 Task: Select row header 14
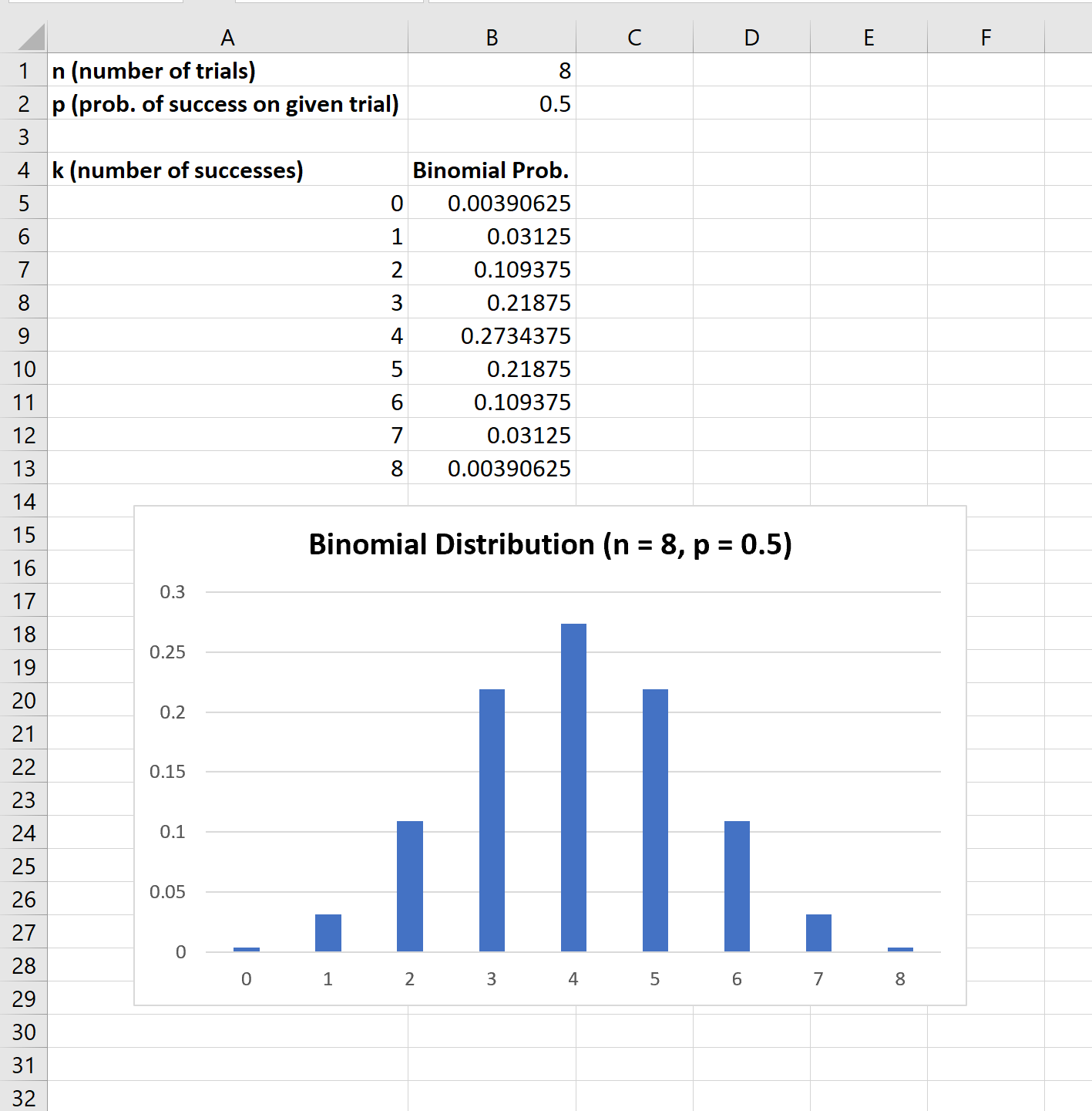coord(23,501)
